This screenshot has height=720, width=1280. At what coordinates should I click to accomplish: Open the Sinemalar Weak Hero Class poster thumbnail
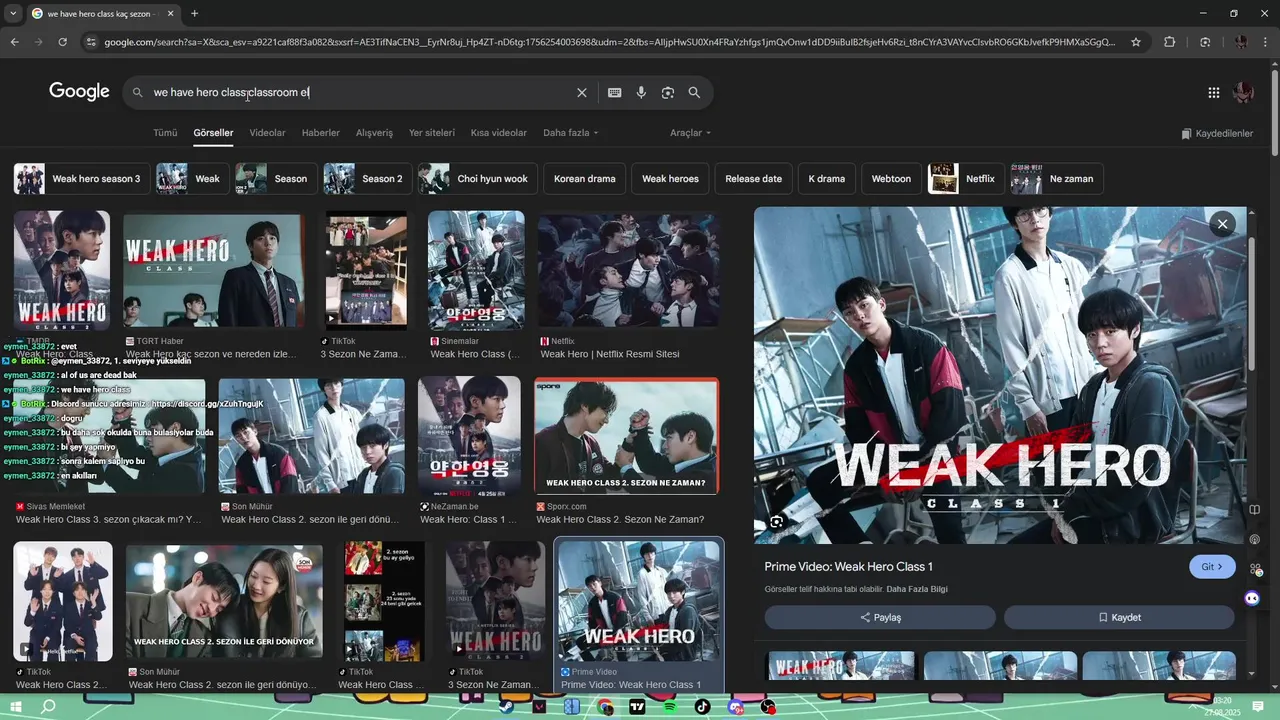point(476,270)
